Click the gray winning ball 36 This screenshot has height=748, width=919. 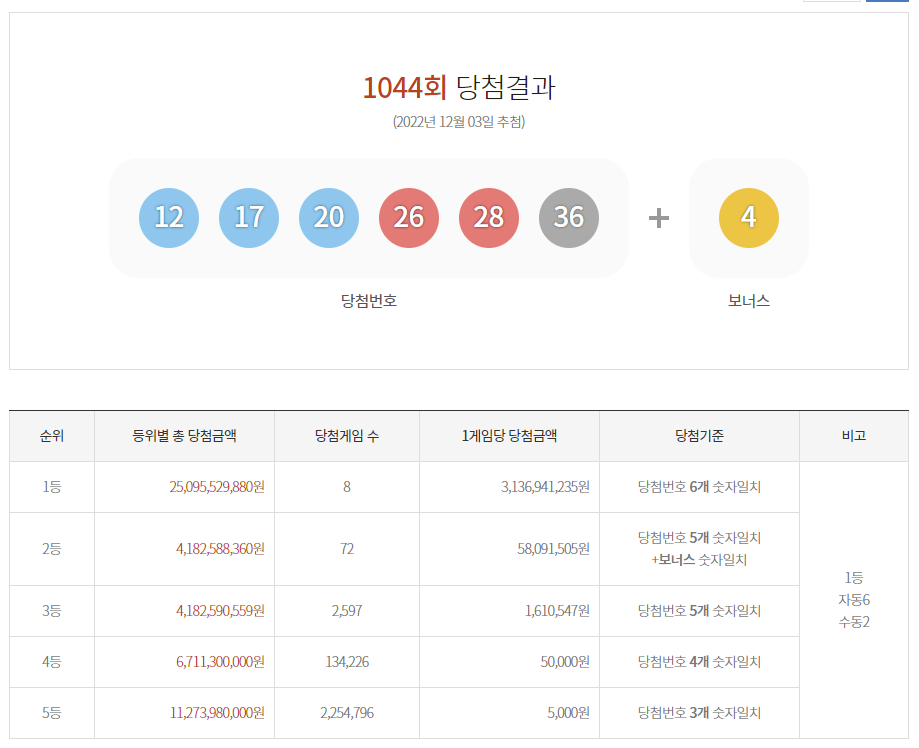(568, 218)
